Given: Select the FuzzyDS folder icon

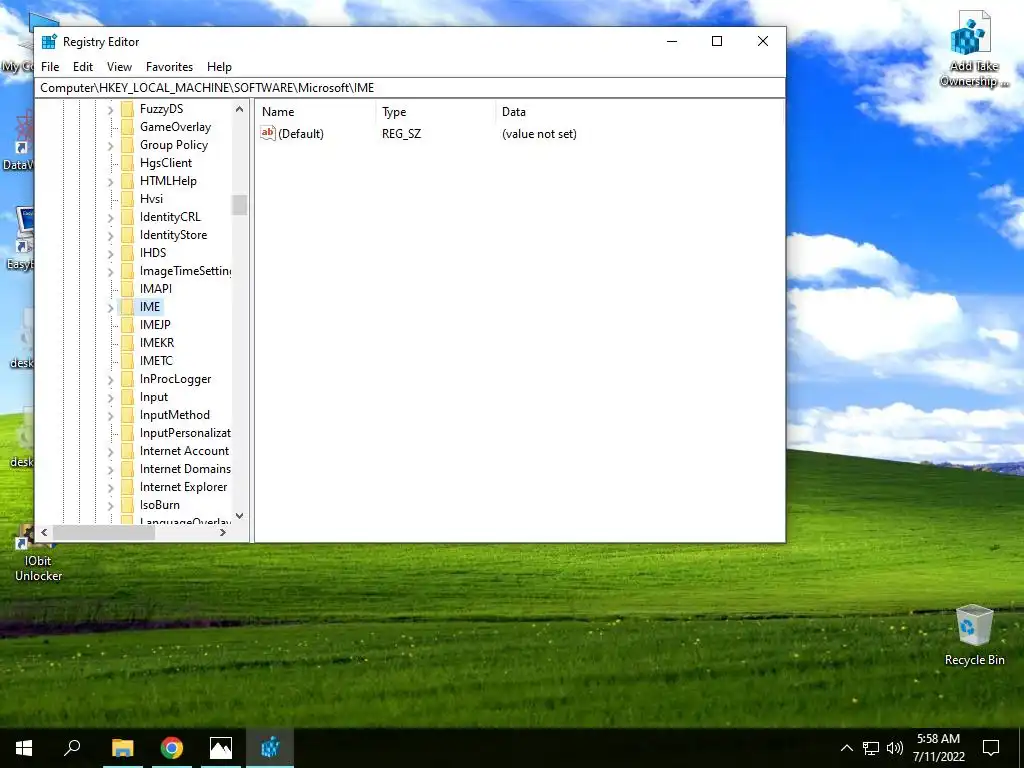Looking at the screenshot, I should click(x=127, y=109).
